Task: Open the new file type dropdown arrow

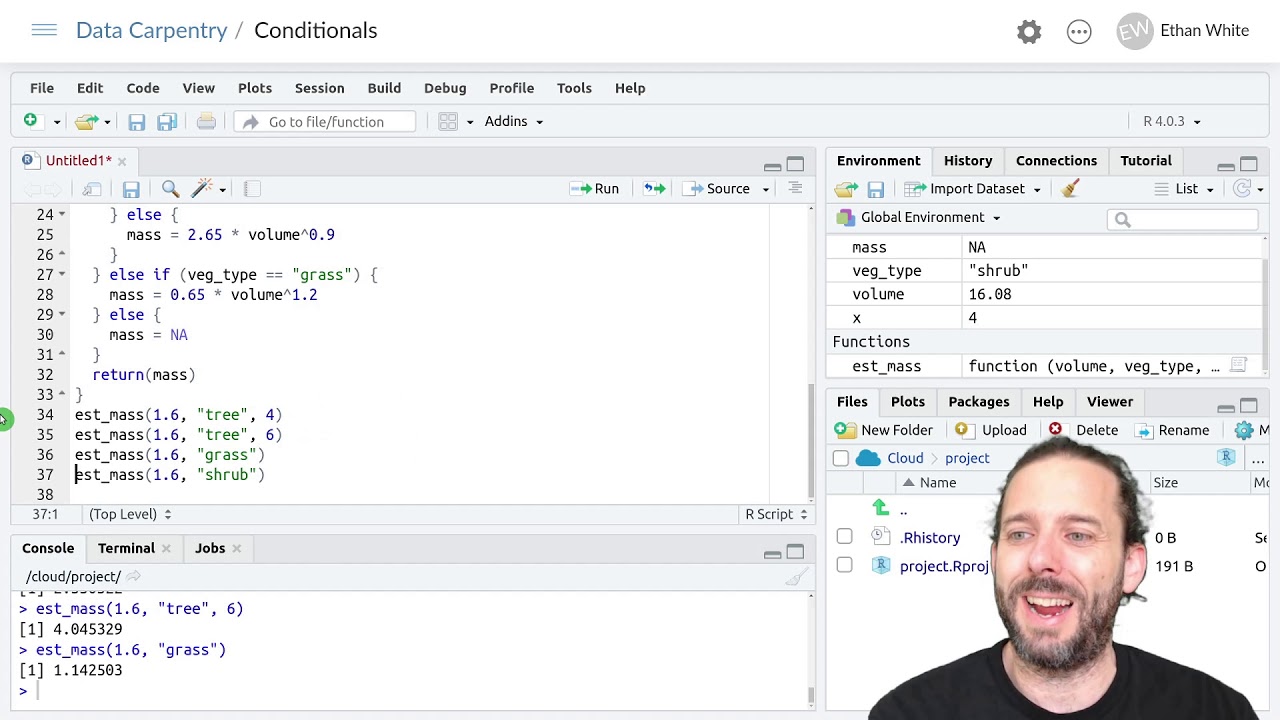Action: pyautogui.click(x=56, y=122)
